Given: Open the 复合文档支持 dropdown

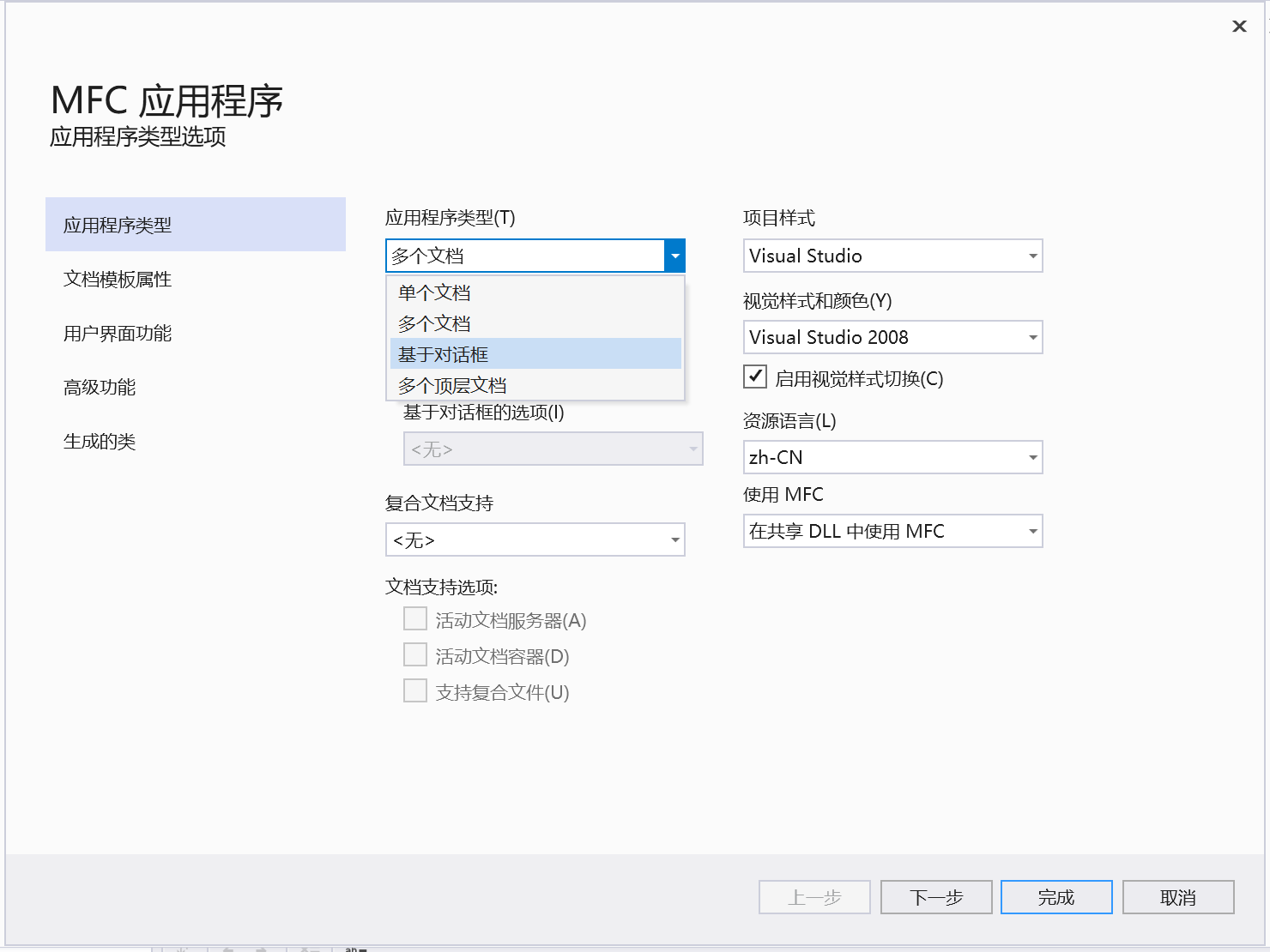Looking at the screenshot, I should 535,539.
